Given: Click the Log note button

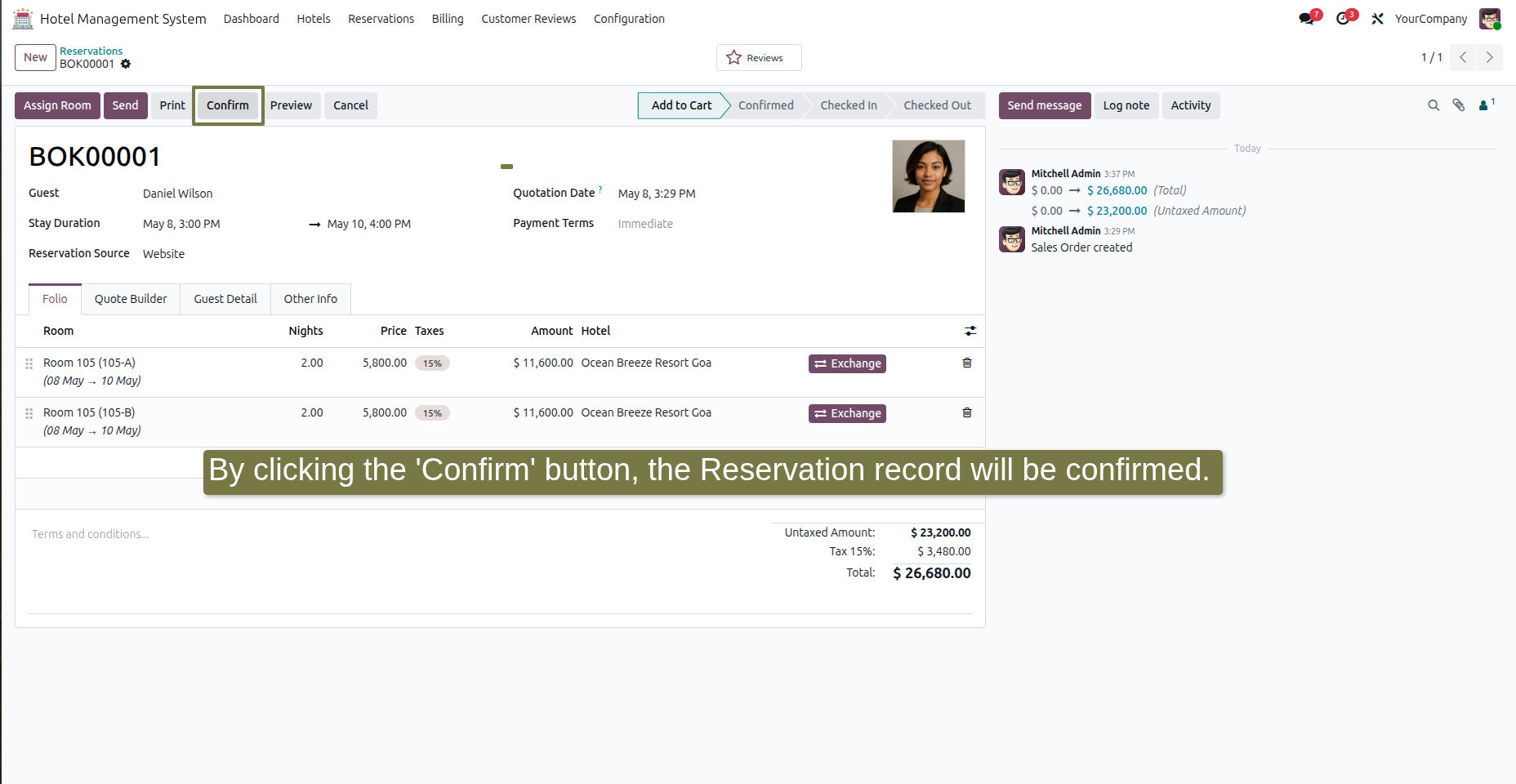Looking at the screenshot, I should point(1126,105).
